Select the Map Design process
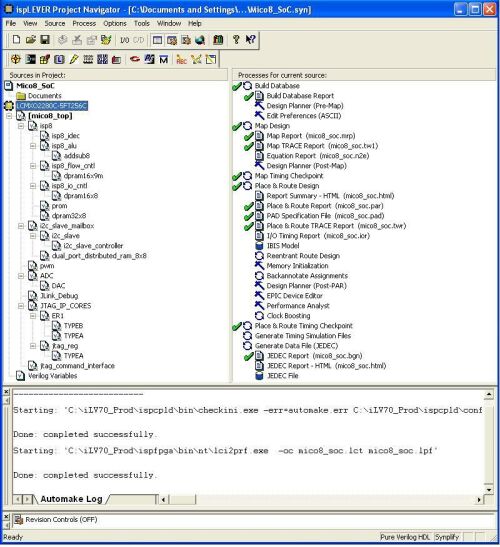 (272, 126)
